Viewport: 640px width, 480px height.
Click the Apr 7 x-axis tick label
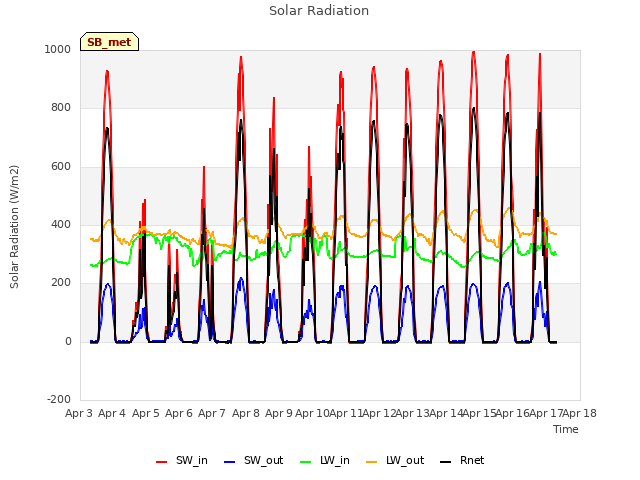[x=212, y=413]
